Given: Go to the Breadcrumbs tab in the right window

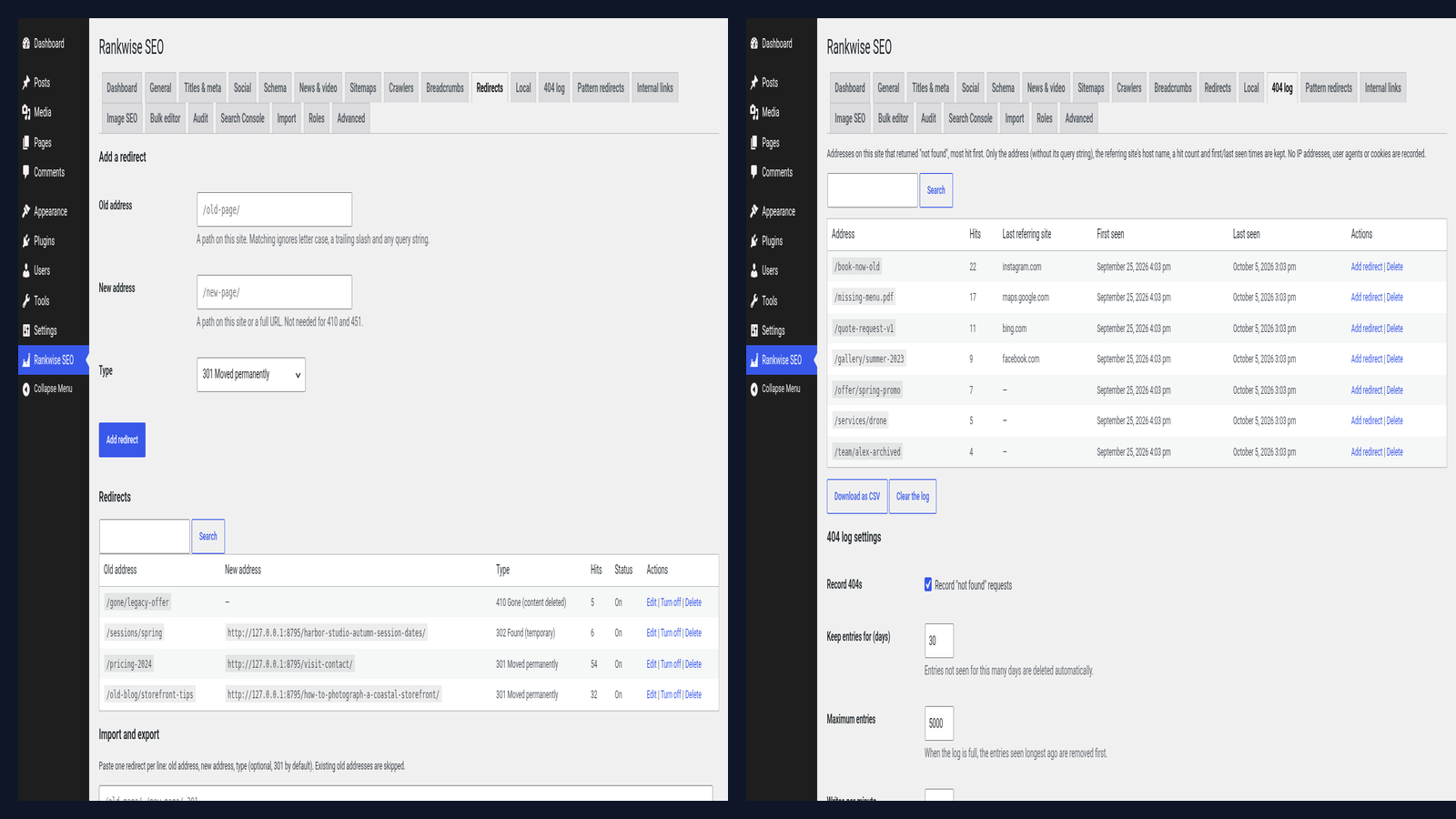Looking at the screenshot, I should pyautogui.click(x=1173, y=88).
